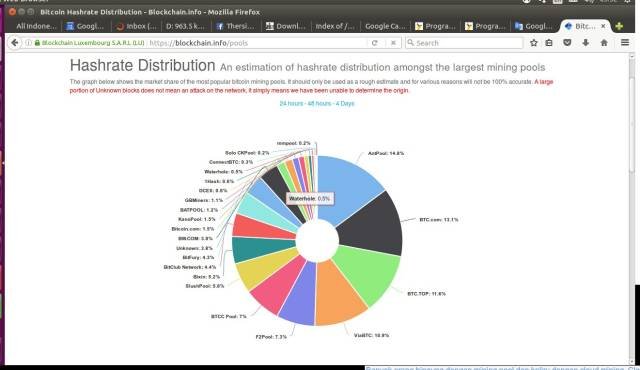Click the BitClub Network: 4.4% label
Image resolution: width=640 pixels, height=370 pixels.
point(190,267)
